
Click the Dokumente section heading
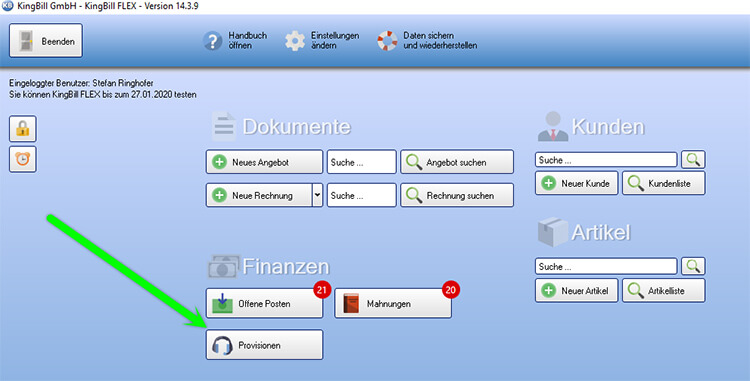[x=297, y=127]
